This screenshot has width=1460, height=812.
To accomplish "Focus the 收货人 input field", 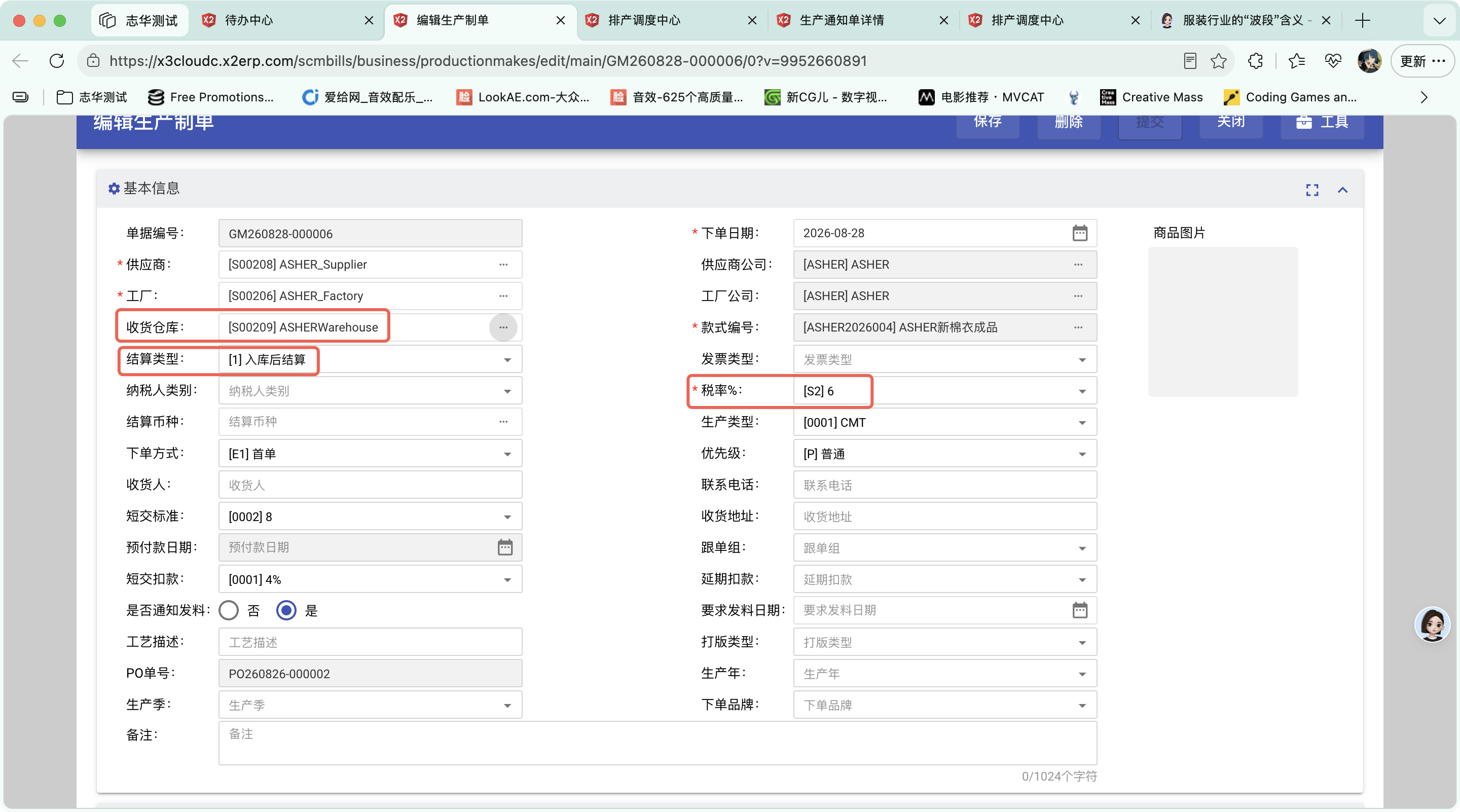I will (x=370, y=485).
